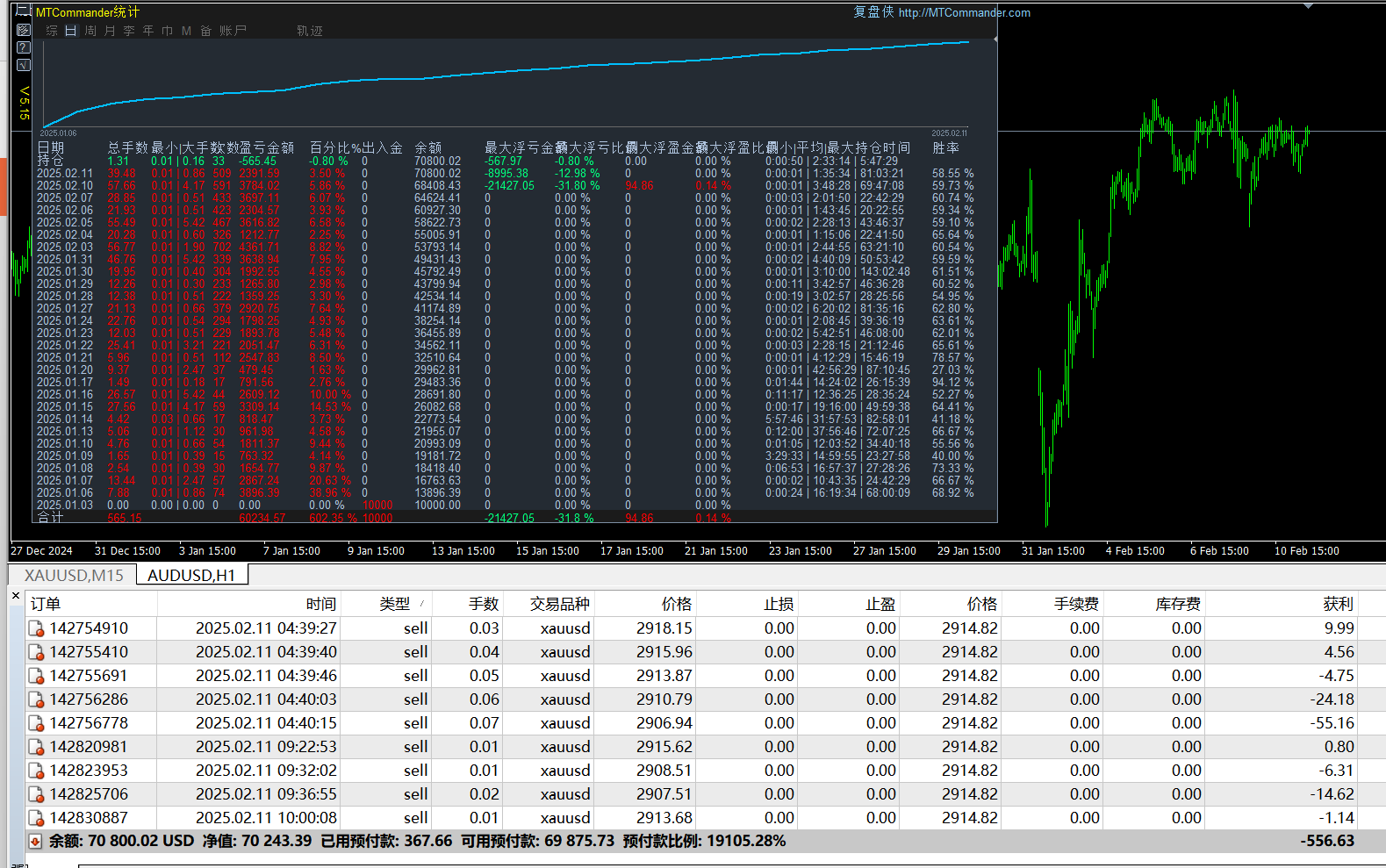Sort orders by the 获利 profit column header
The width and height of the screenshot is (1386, 868).
(1338, 604)
